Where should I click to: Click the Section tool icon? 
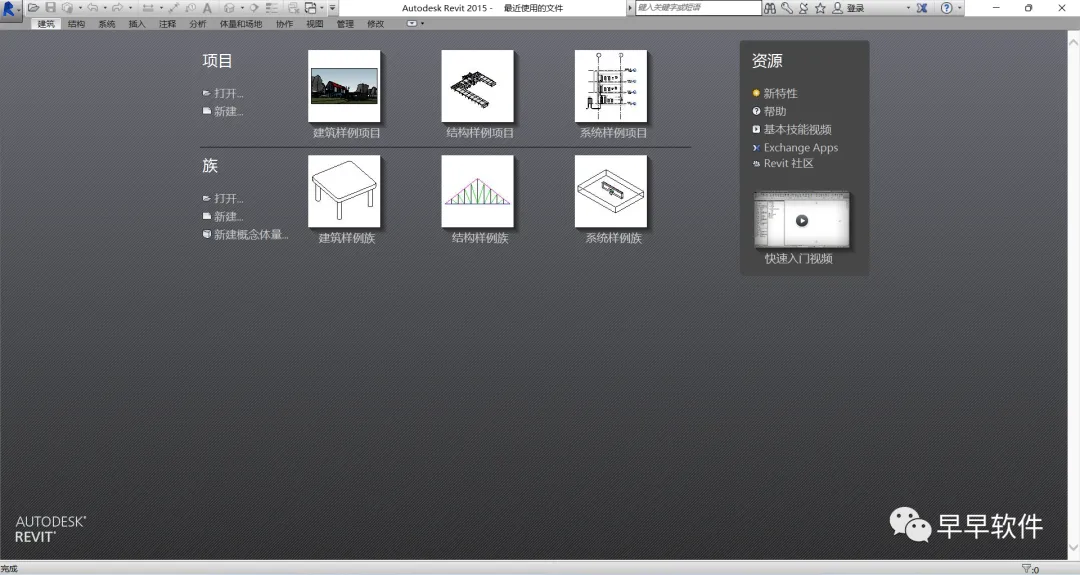[254, 8]
